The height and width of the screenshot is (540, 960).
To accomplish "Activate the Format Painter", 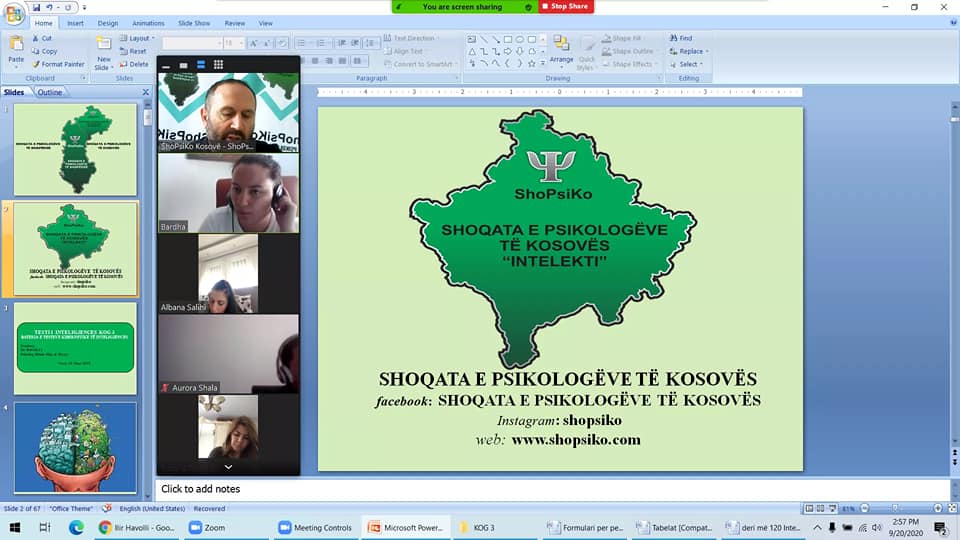I will (58, 64).
